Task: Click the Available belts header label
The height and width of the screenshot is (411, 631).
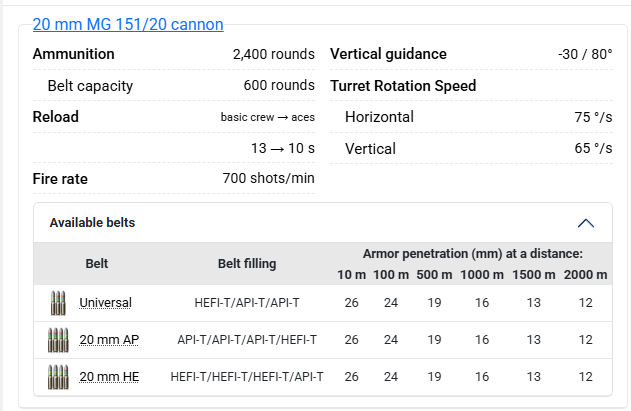Action: pyautogui.click(x=92, y=223)
